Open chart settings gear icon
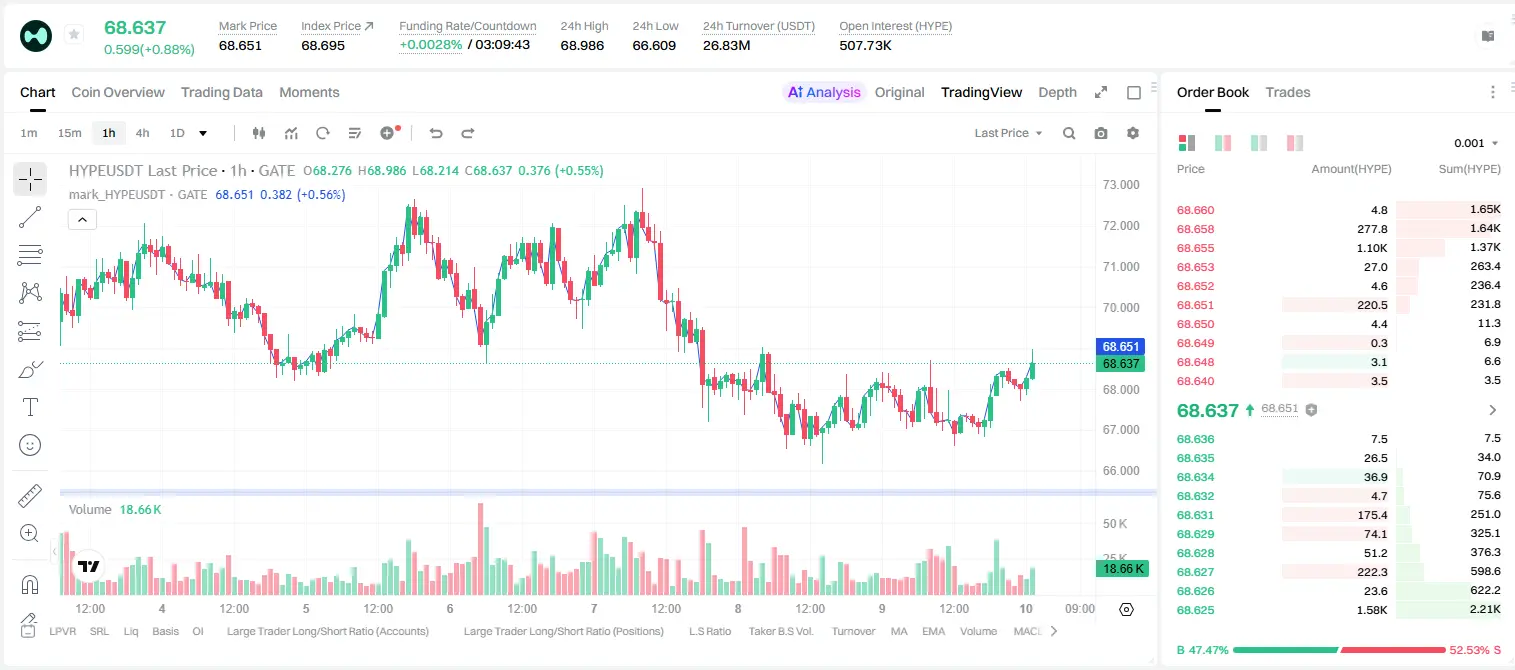Viewport: 1515px width, 670px height. pyautogui.click(x=1133, y=133)
